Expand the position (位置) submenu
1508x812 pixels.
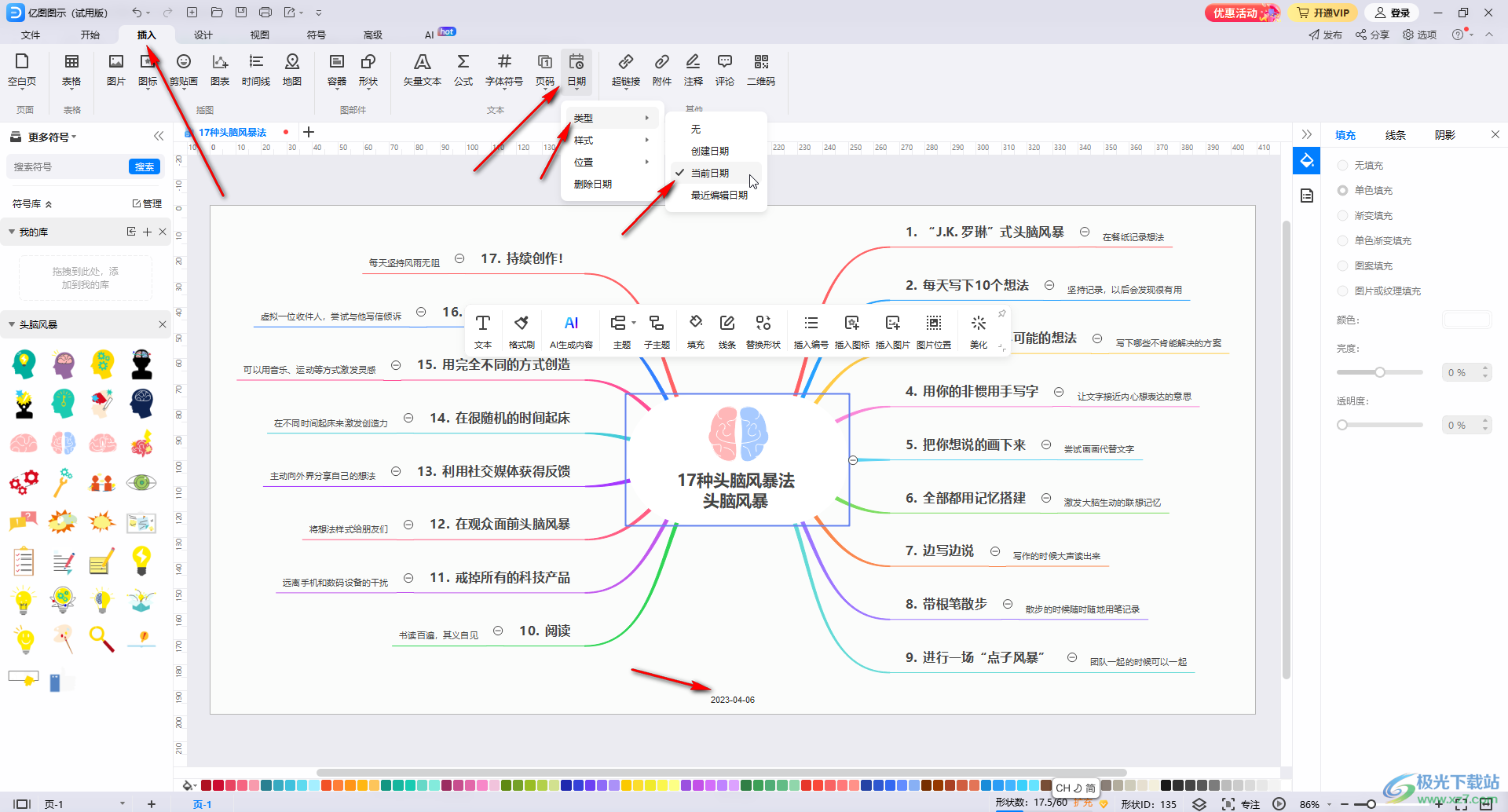[x=613, y=162]
